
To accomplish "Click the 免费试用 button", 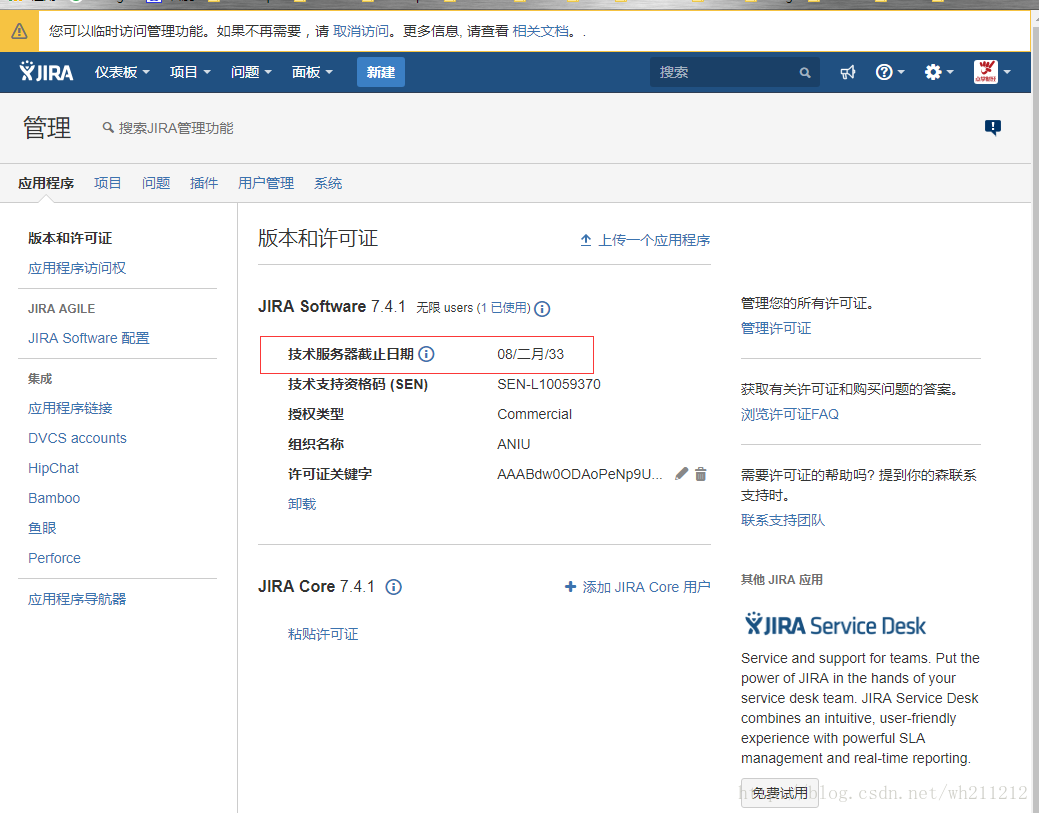I will point(780,792).
